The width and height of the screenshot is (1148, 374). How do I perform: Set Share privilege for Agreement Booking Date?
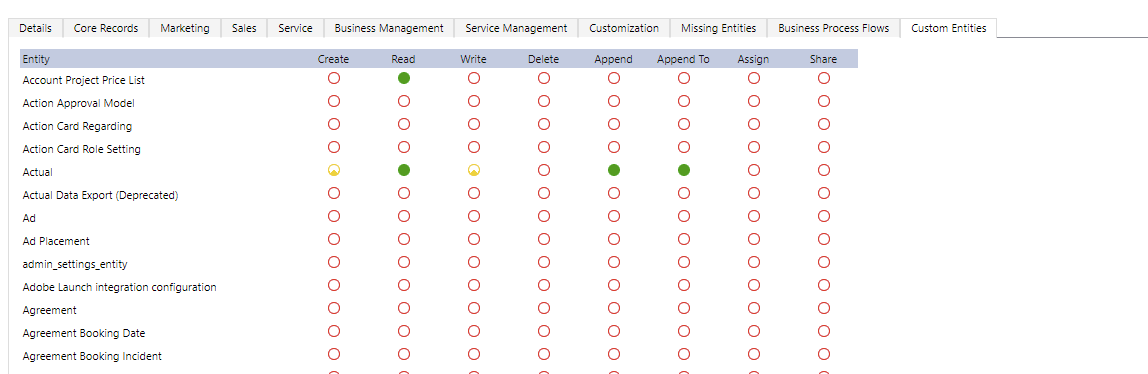coord(824,331)
